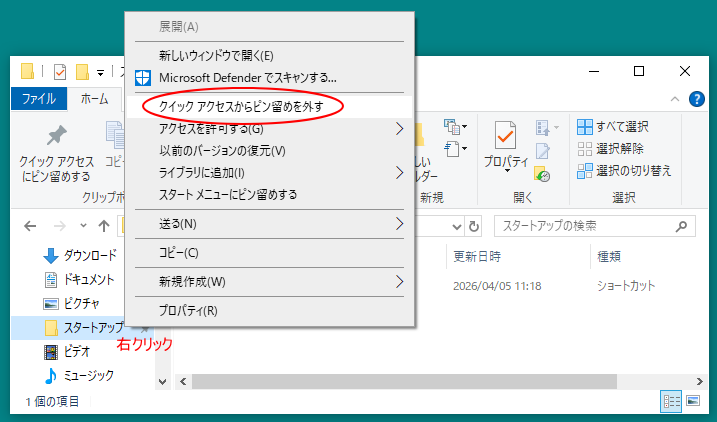Click the horizontal scrollbar left arrow
The width and height of the screenshot is (717, 422).
[x=183, y=381]
